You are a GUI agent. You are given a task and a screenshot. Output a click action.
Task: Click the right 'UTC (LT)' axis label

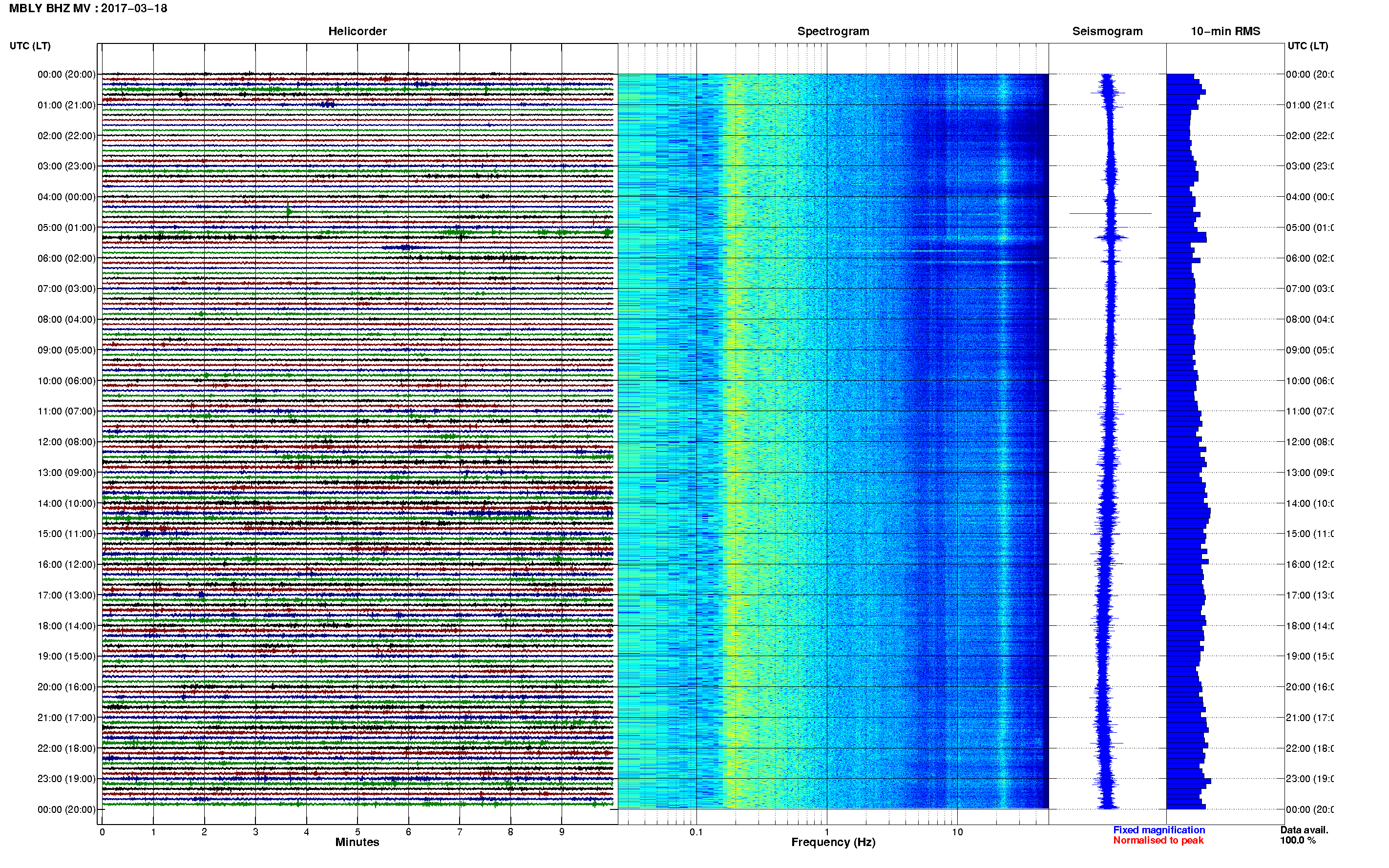(1307, 46)
